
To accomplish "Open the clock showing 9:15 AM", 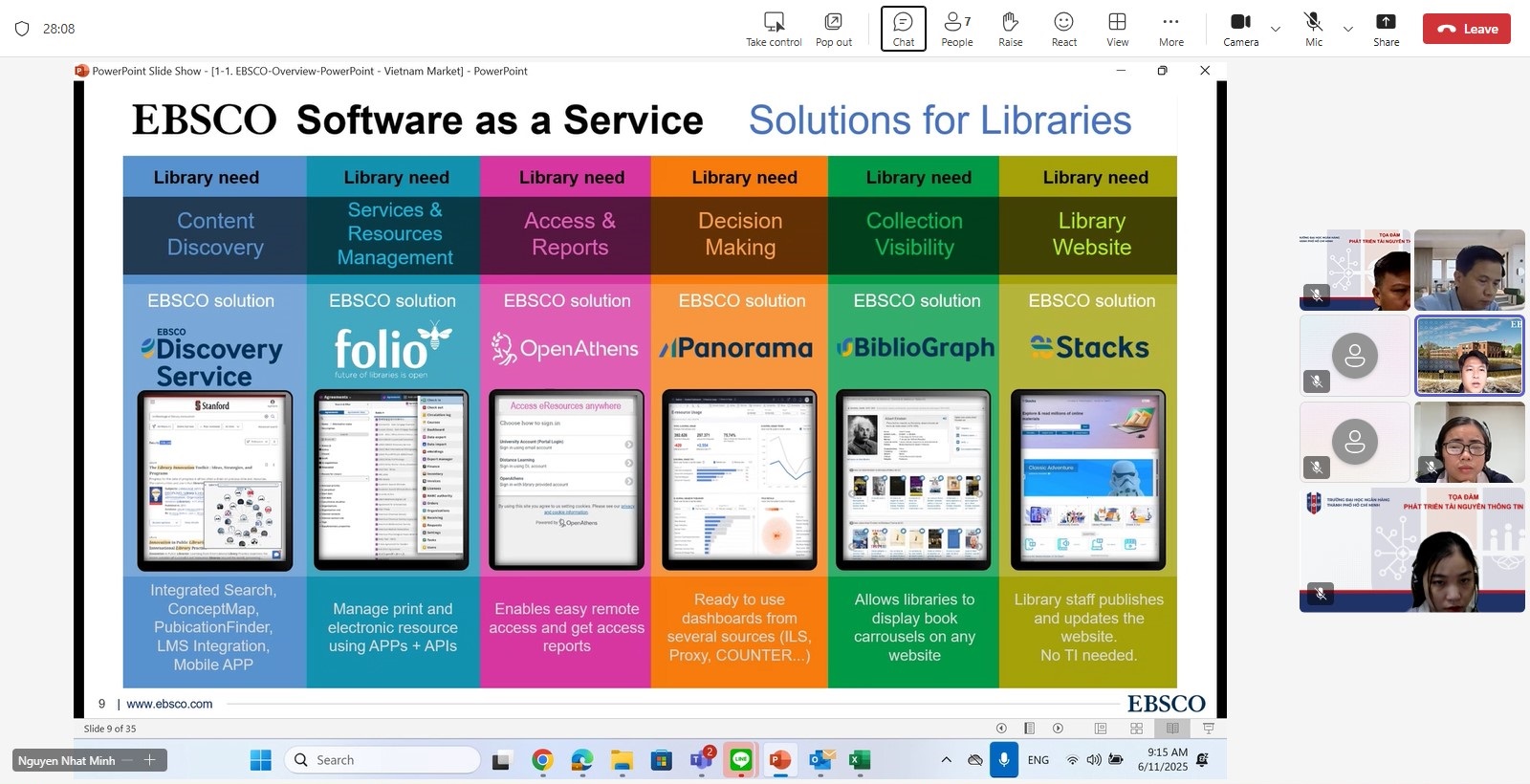I will (1163, 760).
